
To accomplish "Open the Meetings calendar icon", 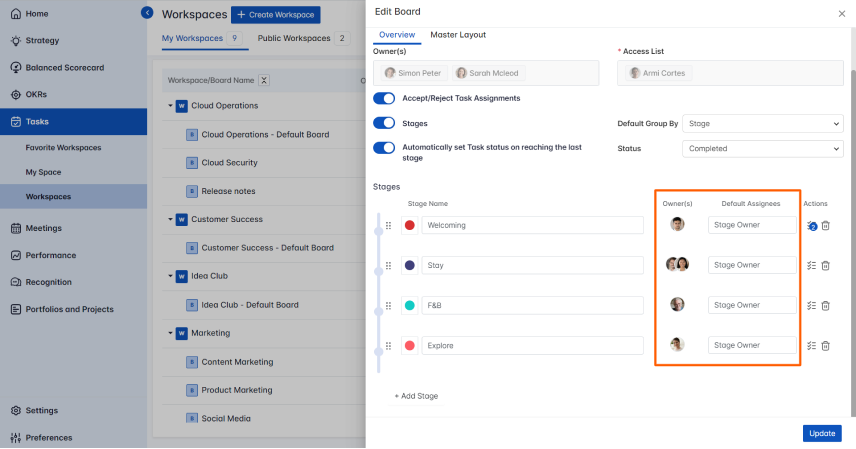I will pyautogui.click(x=16, y=228).
